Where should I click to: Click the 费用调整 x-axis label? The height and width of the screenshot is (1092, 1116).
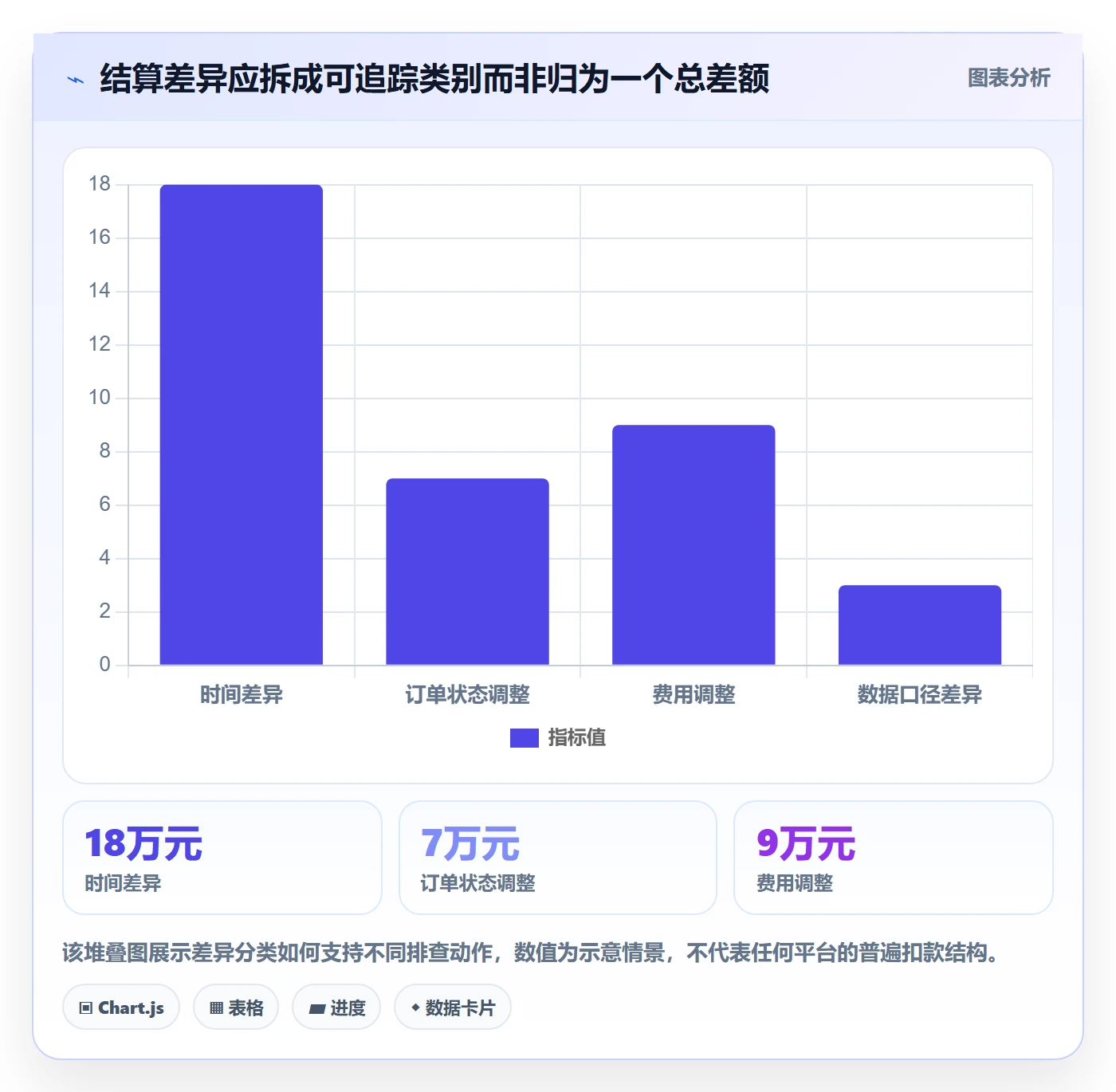(x=694, y=695)
